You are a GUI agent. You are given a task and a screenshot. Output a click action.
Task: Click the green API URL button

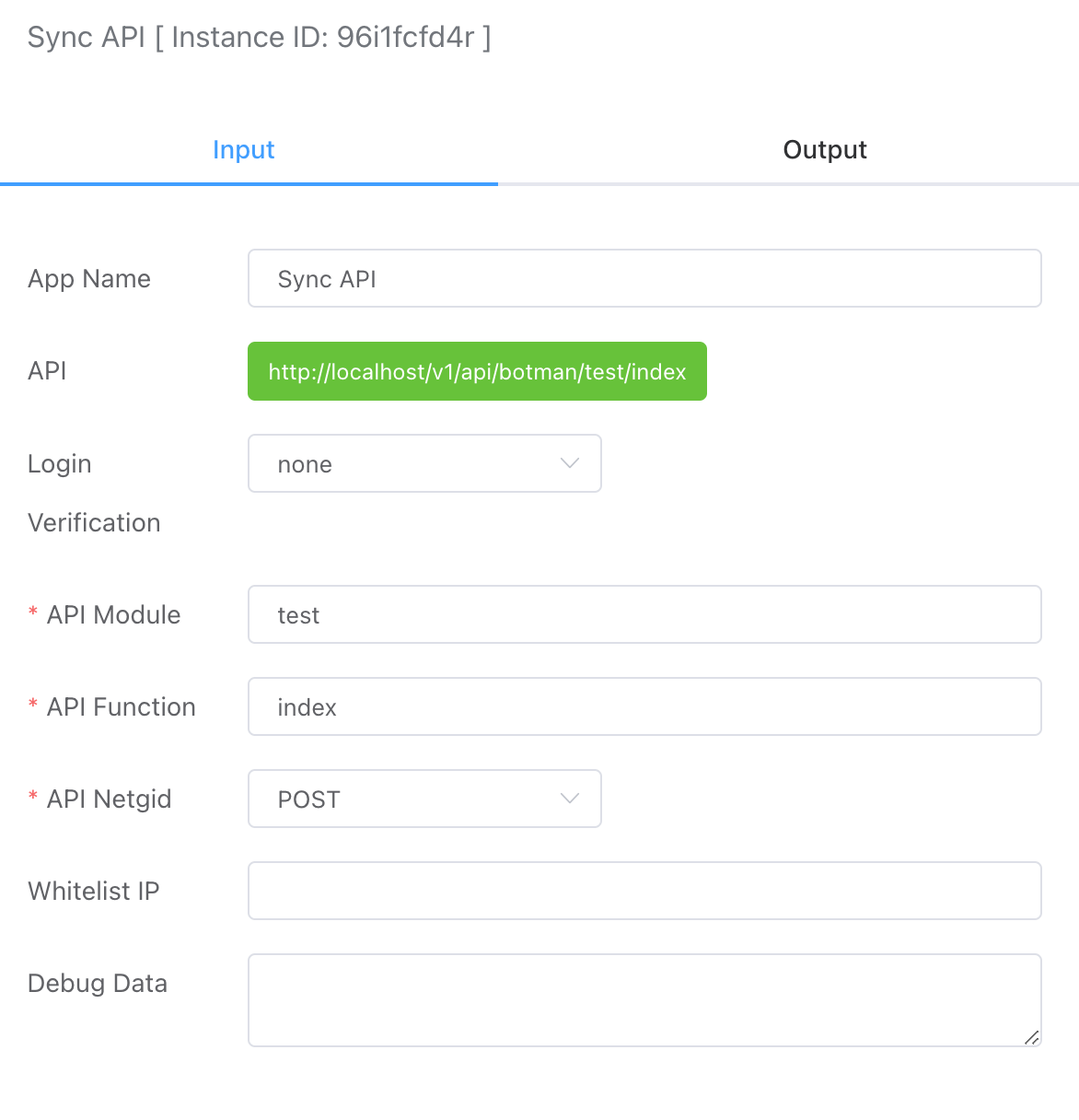coord(477,372)
